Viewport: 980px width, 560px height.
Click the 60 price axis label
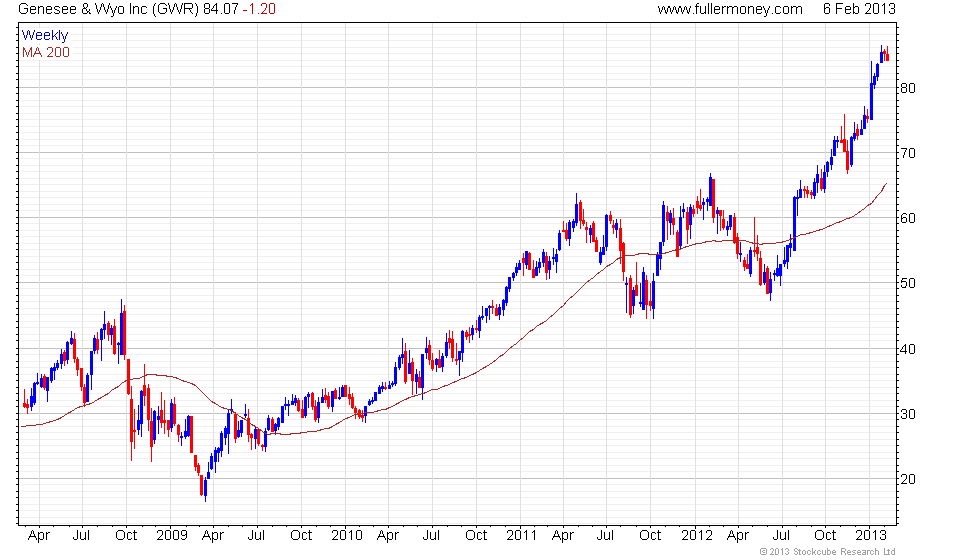[x=908, y=218]
